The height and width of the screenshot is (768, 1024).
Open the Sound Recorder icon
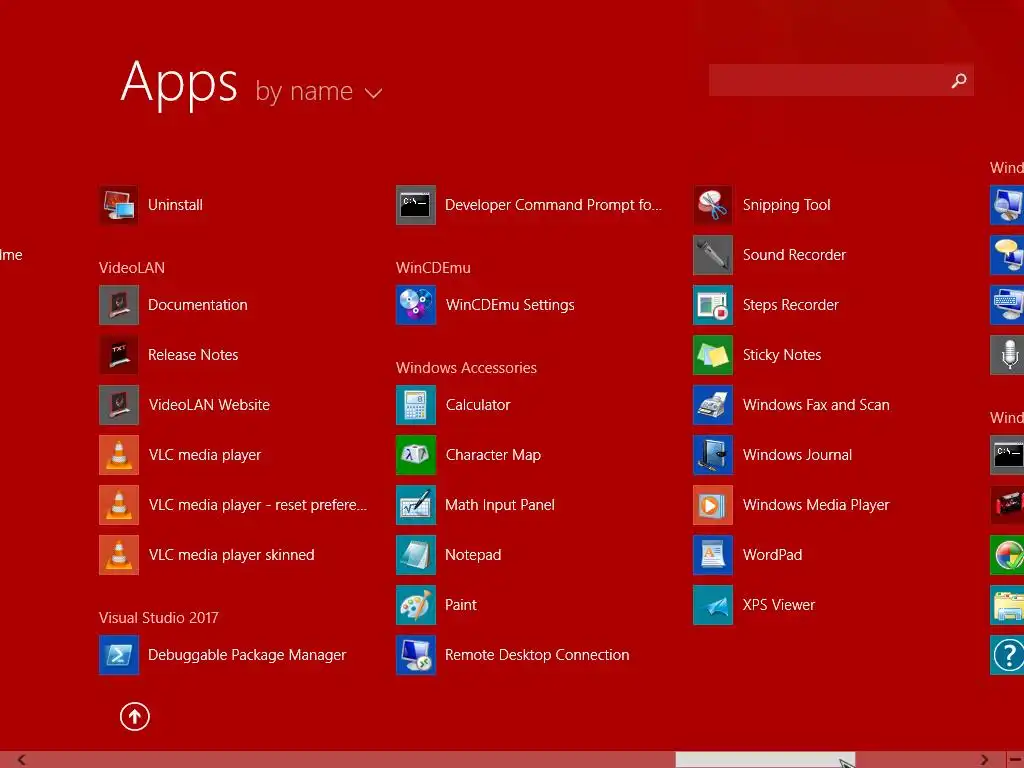coord(713,255)
